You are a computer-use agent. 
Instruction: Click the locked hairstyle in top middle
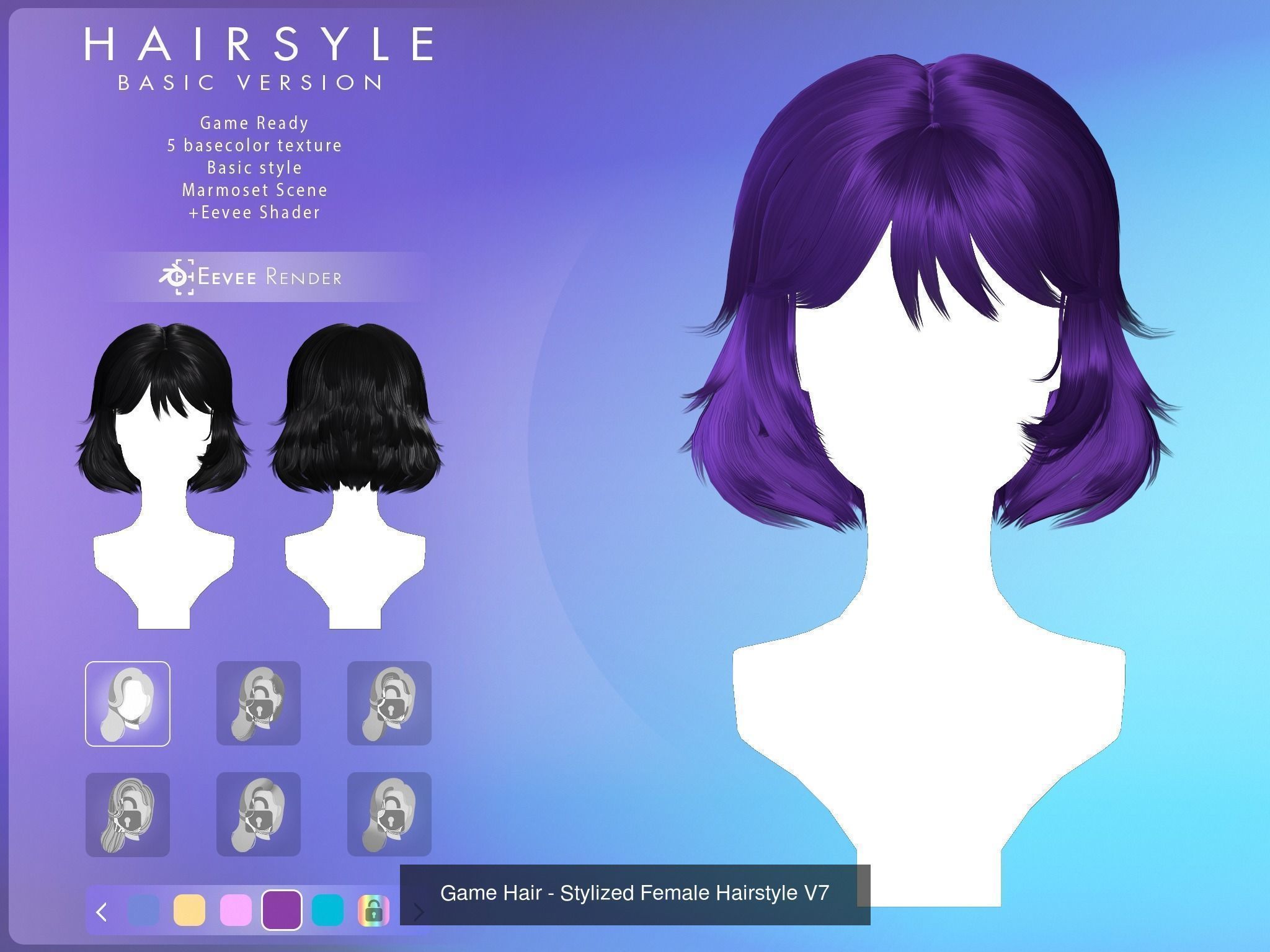pos(259,703)
